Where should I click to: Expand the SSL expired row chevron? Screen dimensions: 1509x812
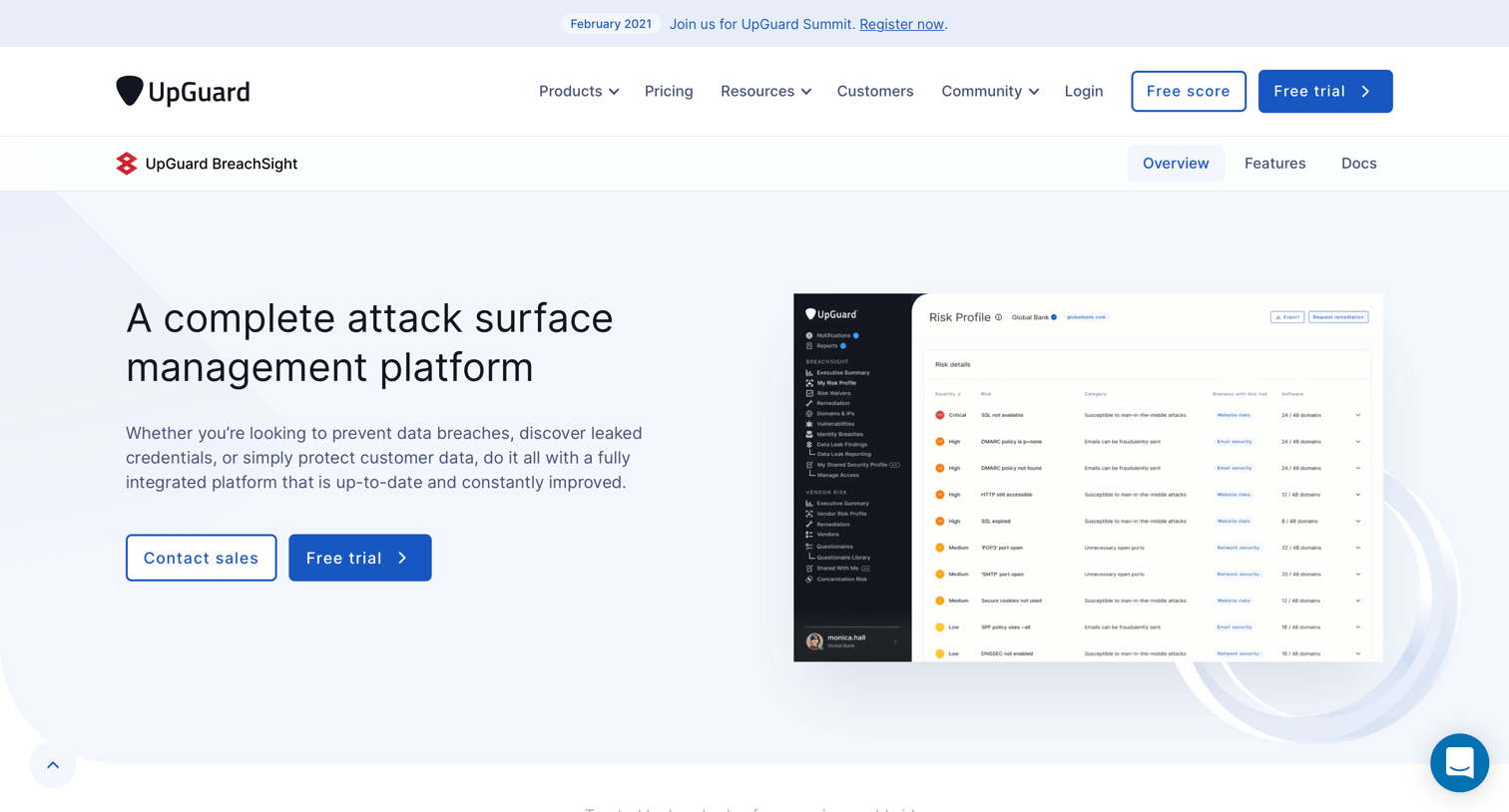coord(1358,521)
